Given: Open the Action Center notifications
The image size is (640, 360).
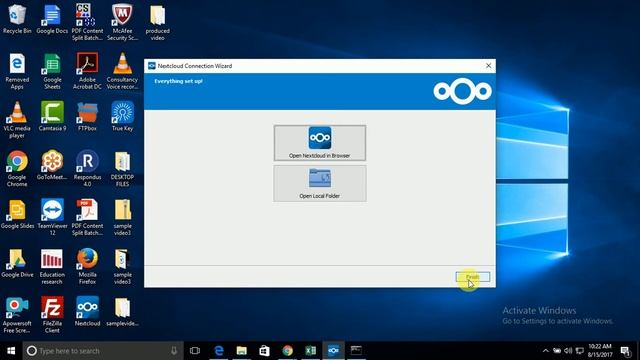Looking at the screenshot, I should tap(626, 351).
